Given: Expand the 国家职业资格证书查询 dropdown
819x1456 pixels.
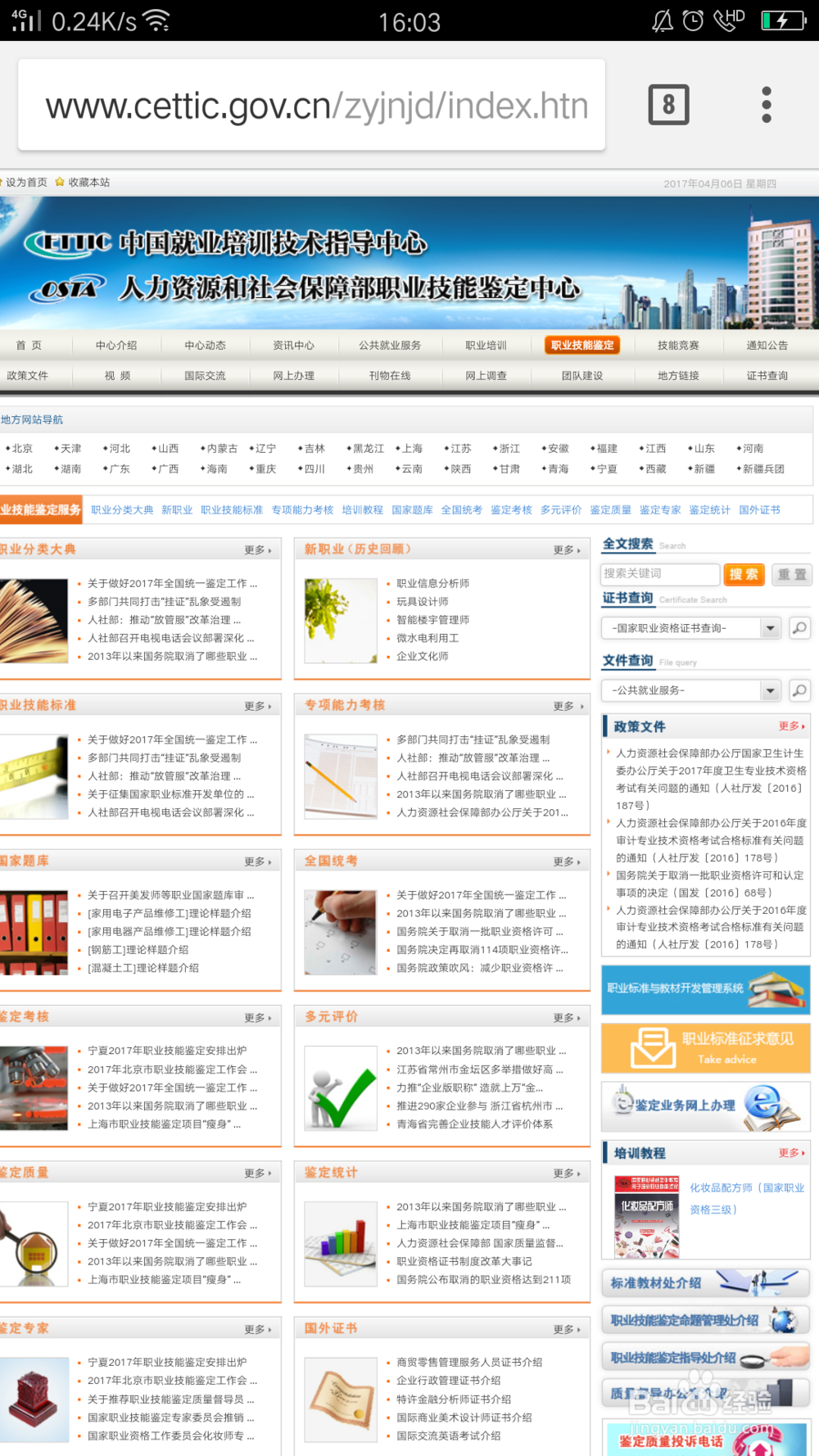Looking at the screenshot, I should 691,628.
